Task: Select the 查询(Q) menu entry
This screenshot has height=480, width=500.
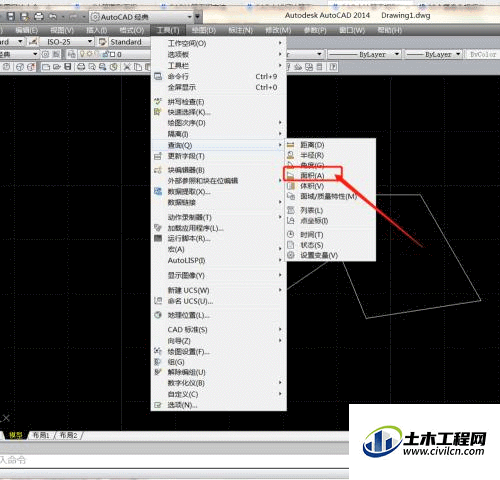Action: pos(219,145)
